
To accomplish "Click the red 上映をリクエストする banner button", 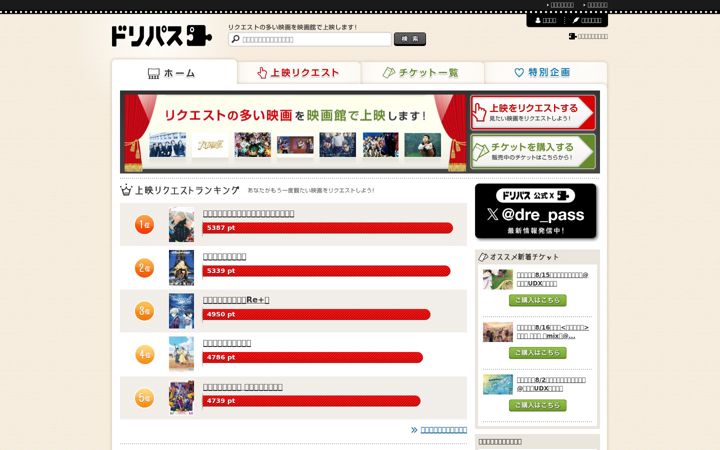I will 533,112.
